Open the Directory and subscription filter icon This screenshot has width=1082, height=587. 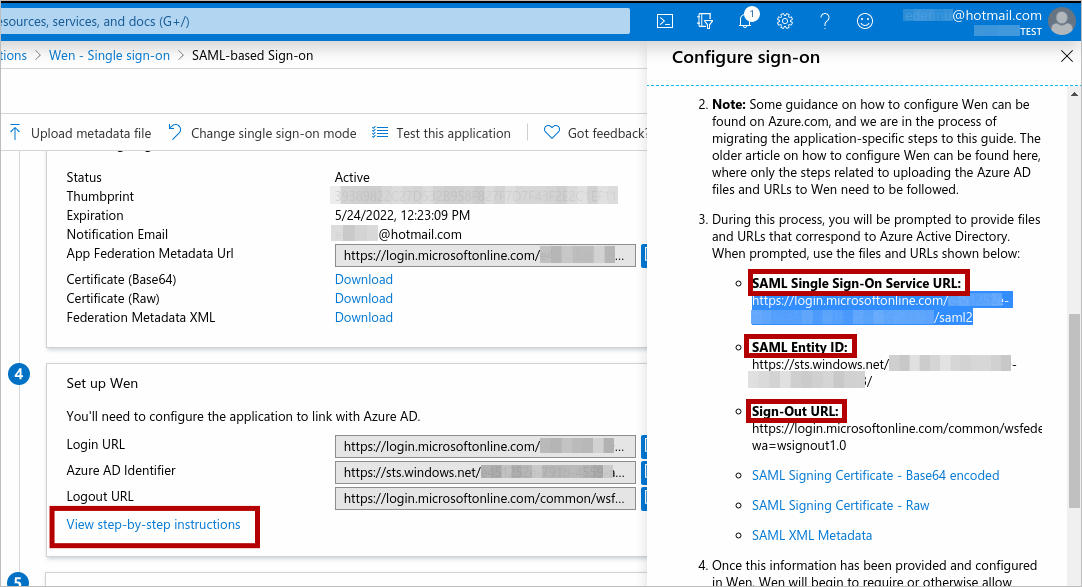(705, 21)
